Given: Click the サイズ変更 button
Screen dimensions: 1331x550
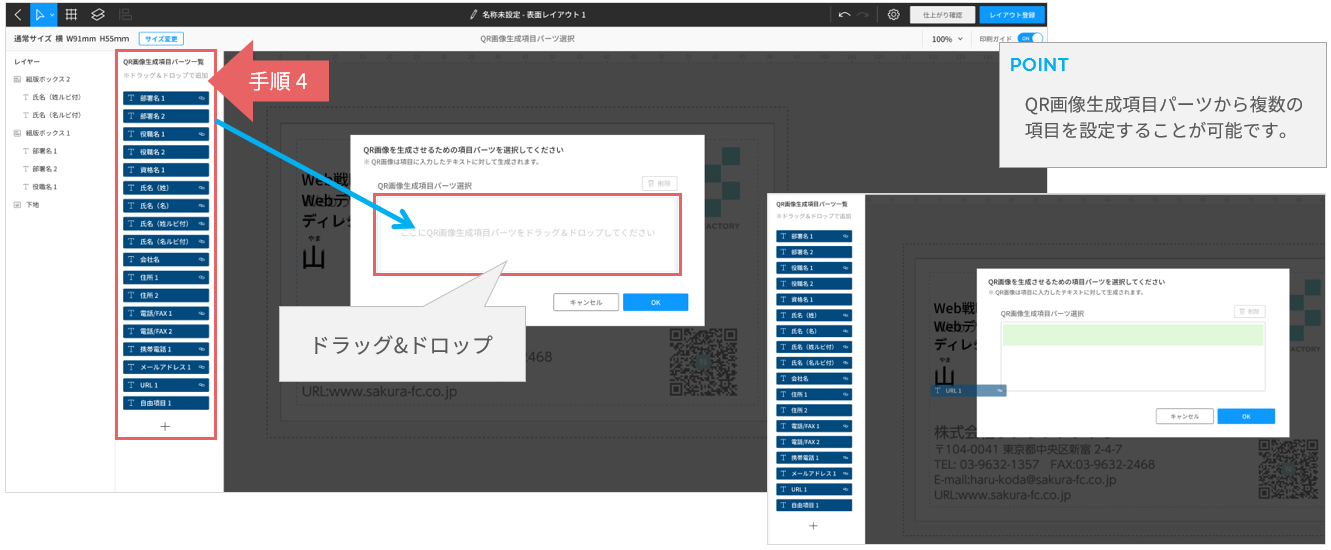Looking at the screenshot, I should click(161, 39).
